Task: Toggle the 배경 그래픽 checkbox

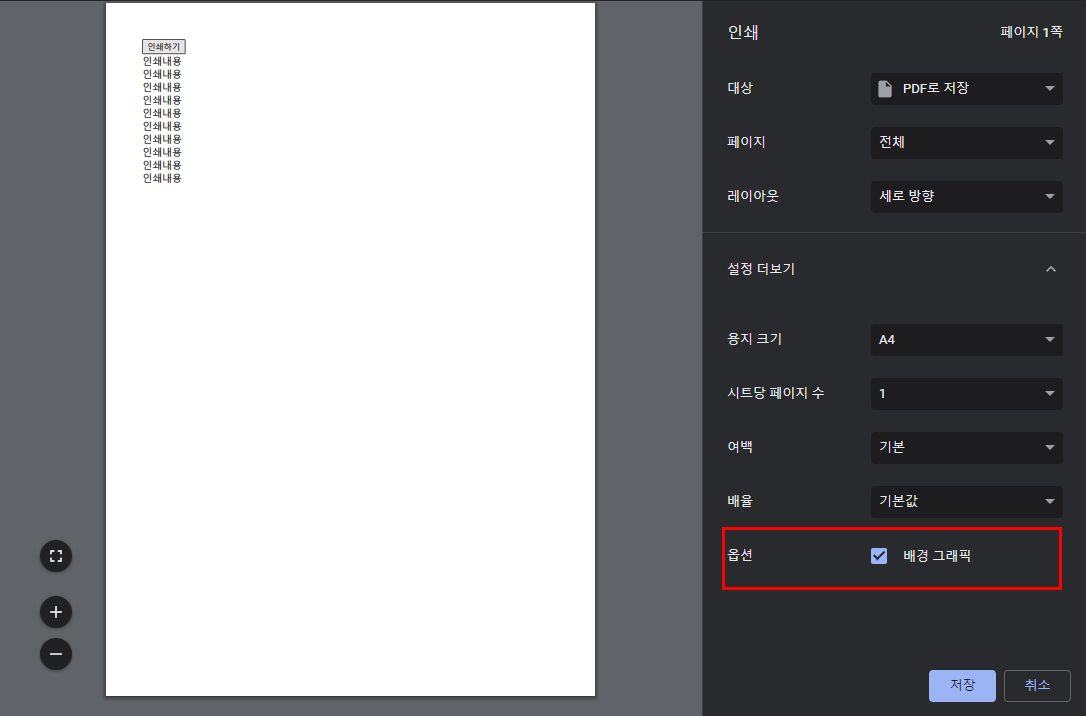Action: (x=879, y=556)
